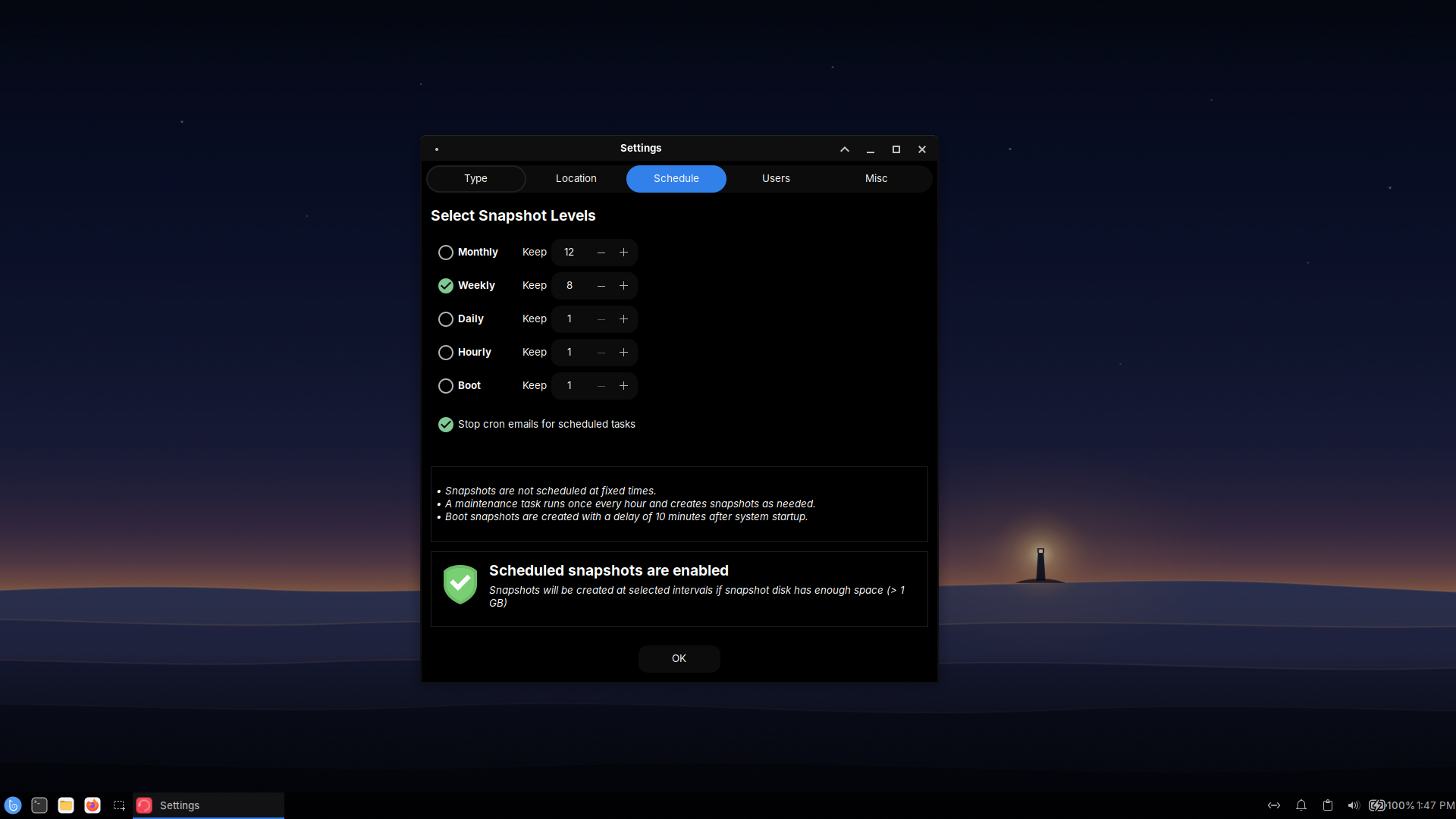Increase the Weekly keep count with plus
The width and height of the screenshot is (1456, 819).
click(623, 286)
